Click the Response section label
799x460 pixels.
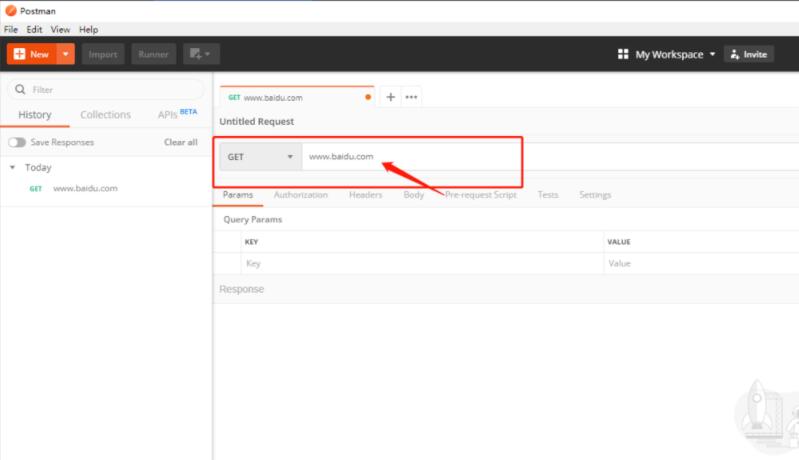[242, 289]
